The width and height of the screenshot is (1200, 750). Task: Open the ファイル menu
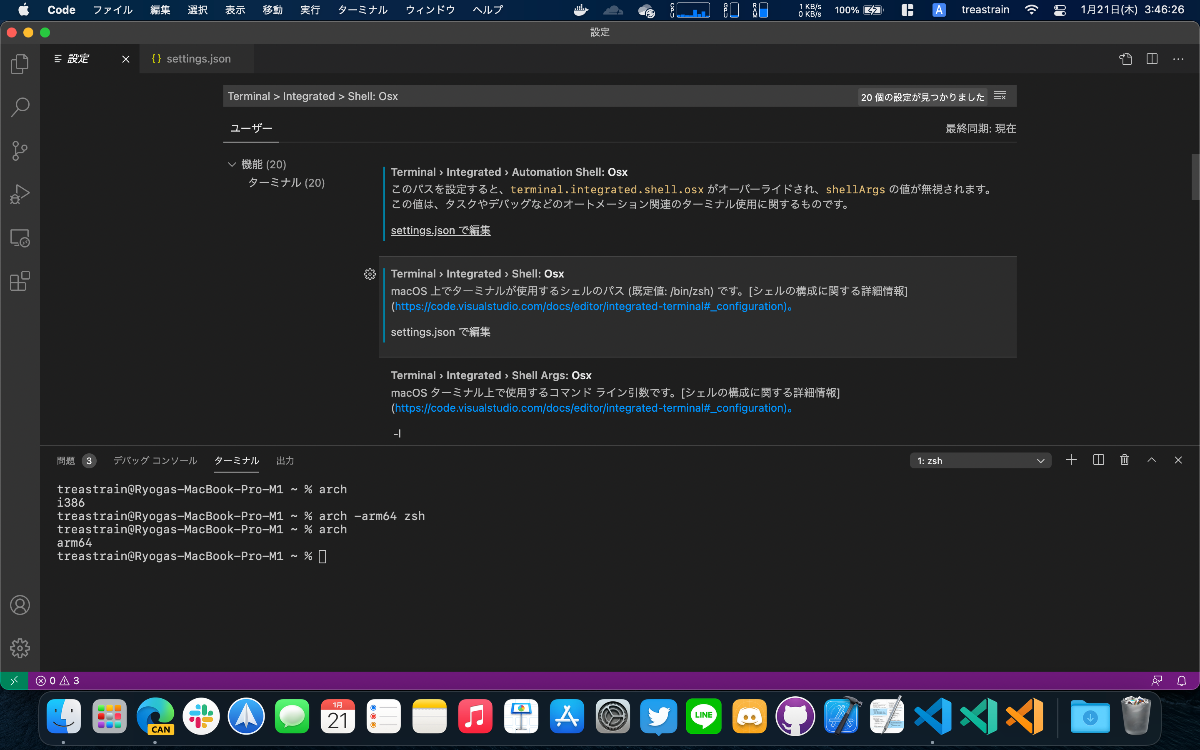point(112,10)
